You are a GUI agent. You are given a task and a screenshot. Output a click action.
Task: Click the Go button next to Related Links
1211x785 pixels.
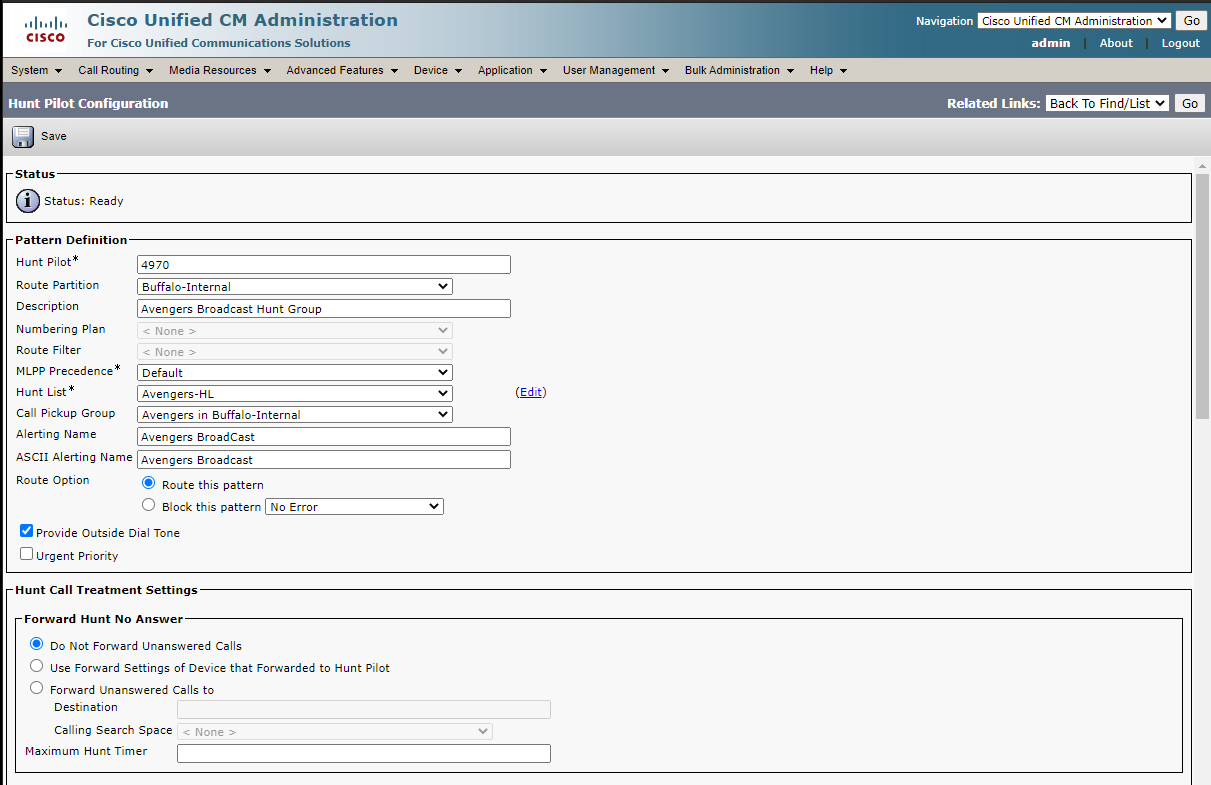tap(1190, 103)
